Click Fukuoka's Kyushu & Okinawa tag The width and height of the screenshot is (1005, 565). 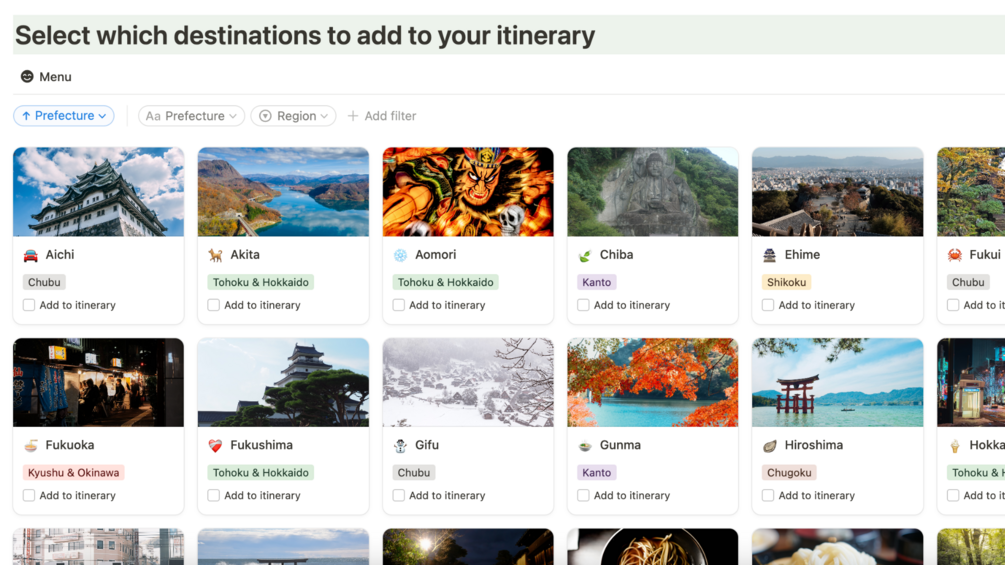(73, 473)
